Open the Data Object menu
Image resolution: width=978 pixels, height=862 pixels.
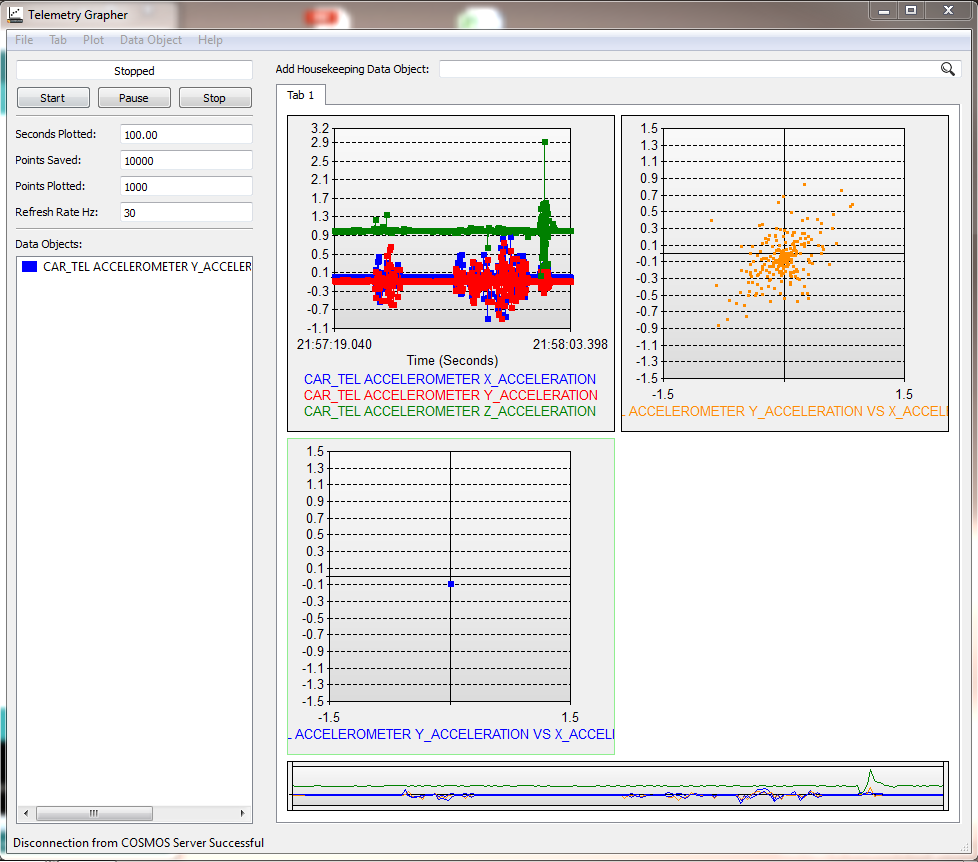[x=151, y=40]
